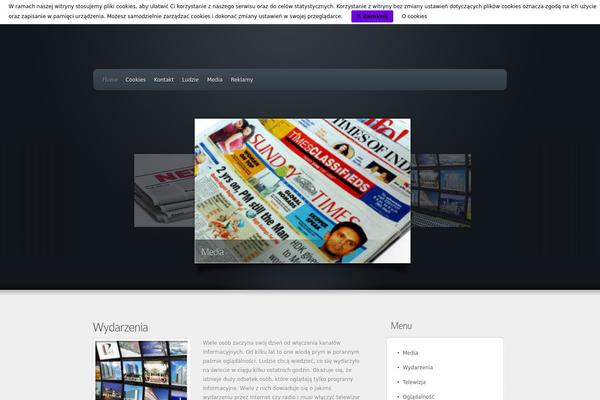The width and height of the screenshot is (600, 400).
Task: Click the Menu sidebar heading
Action: (401, 326)
